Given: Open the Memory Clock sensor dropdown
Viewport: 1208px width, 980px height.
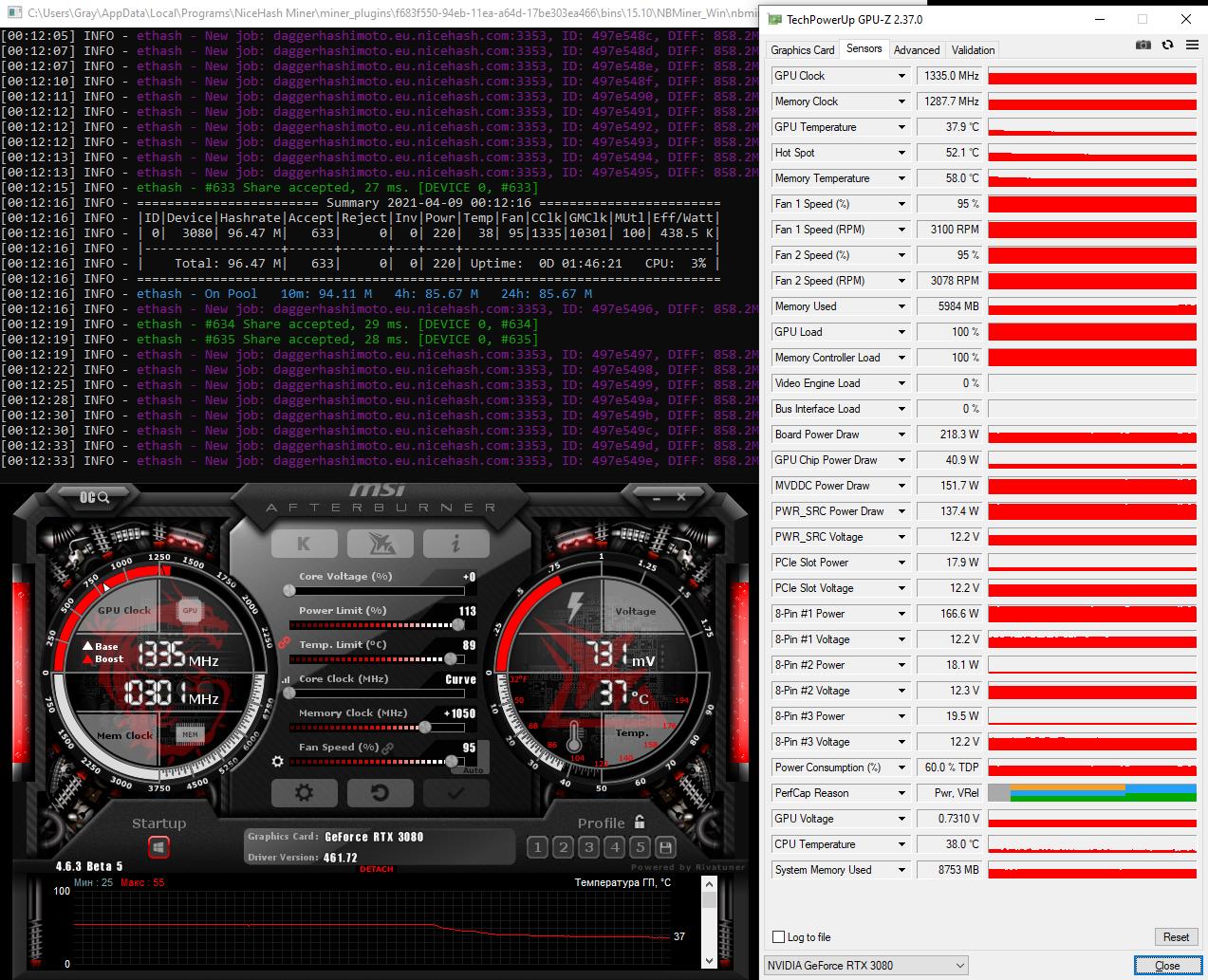Looking at the screenshot, I should coord(901,102).
